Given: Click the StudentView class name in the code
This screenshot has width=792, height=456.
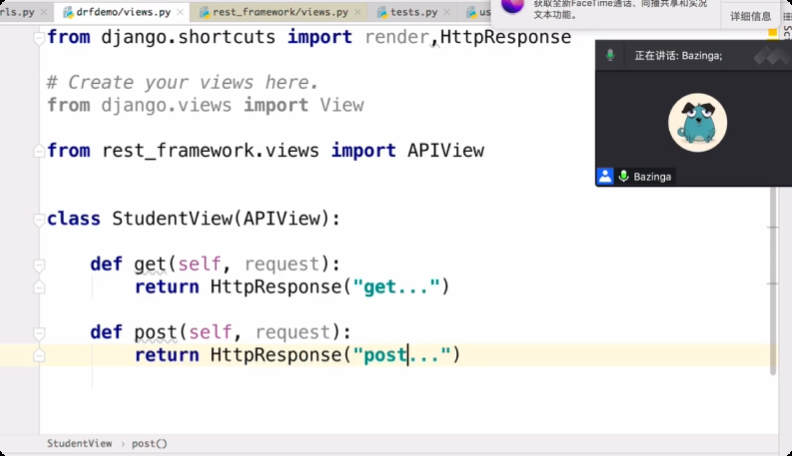Looking at the screenshot, I should [x=172, y=219].
